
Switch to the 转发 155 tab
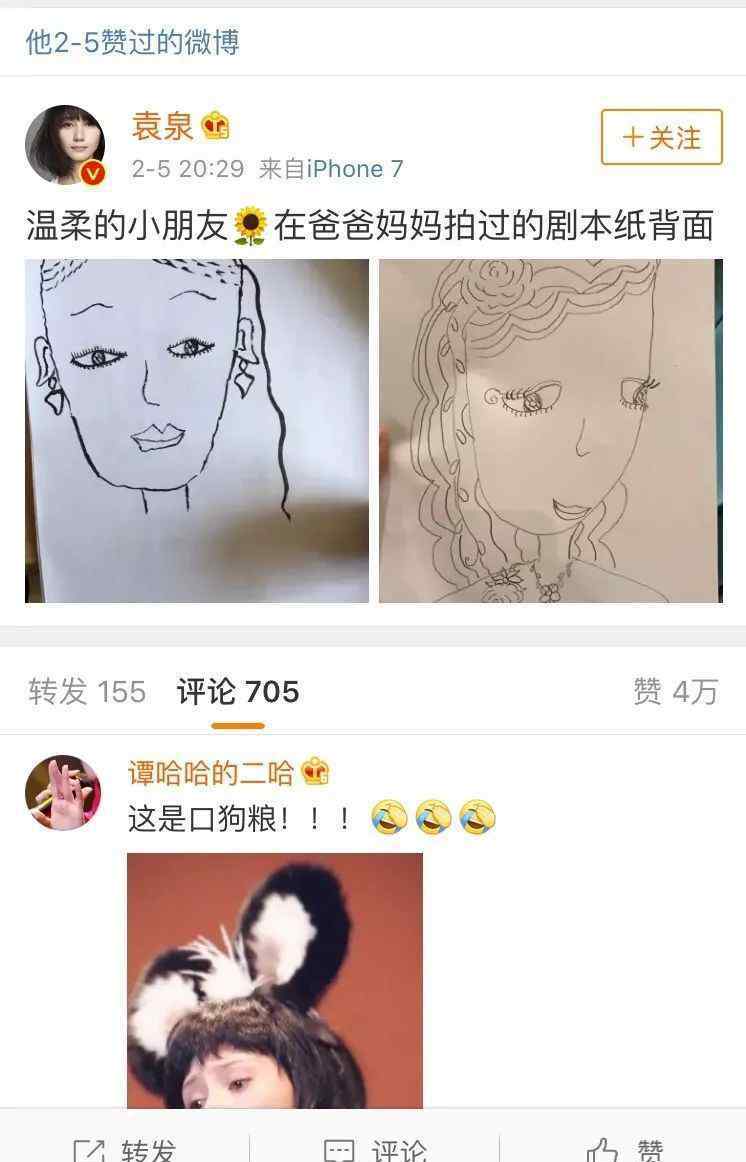[x=87, y=691]
